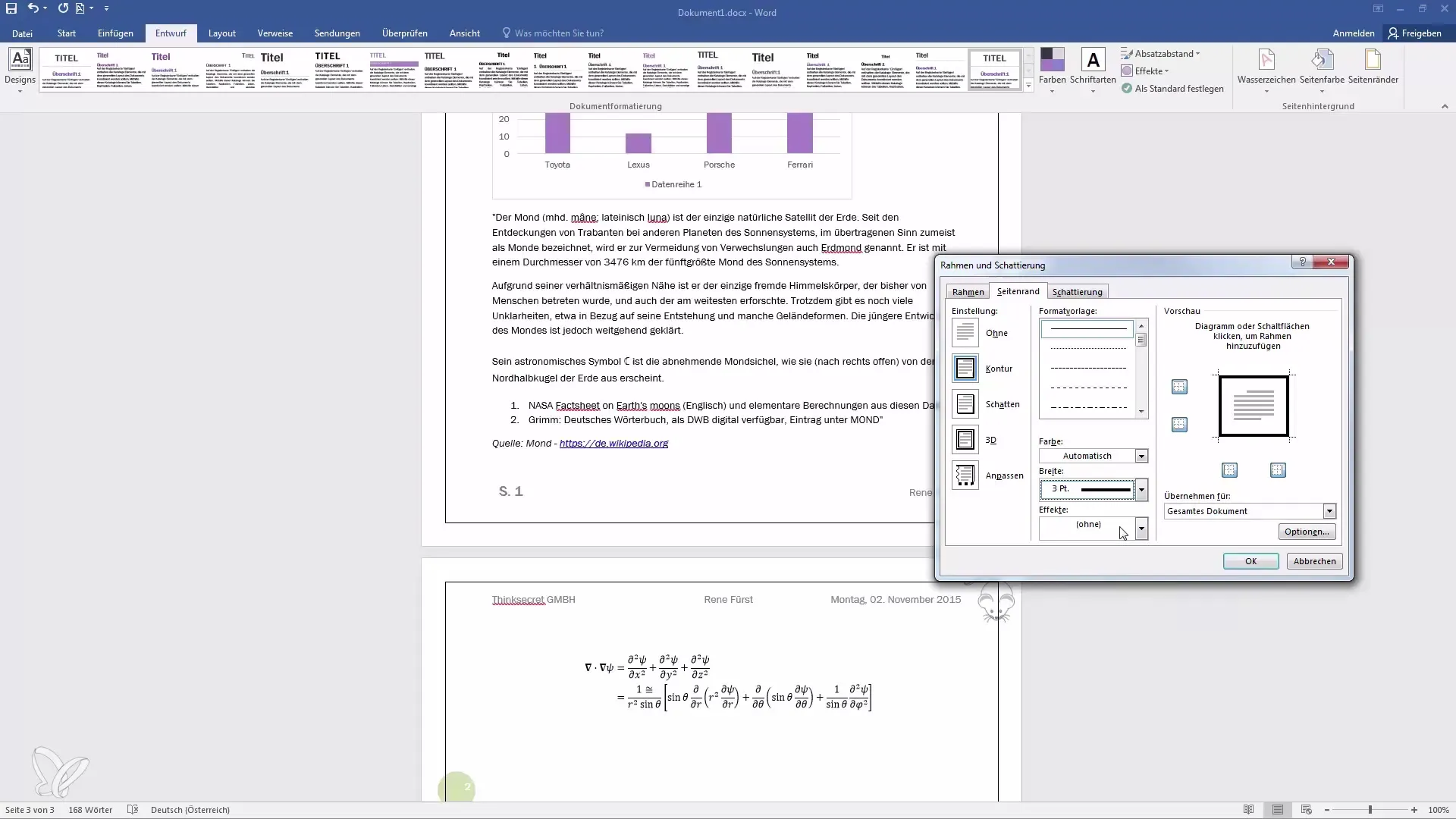The image size is (1456, 819).
Task: Click the Was möchten Sie tun search field
Action: tap(559, 33)
